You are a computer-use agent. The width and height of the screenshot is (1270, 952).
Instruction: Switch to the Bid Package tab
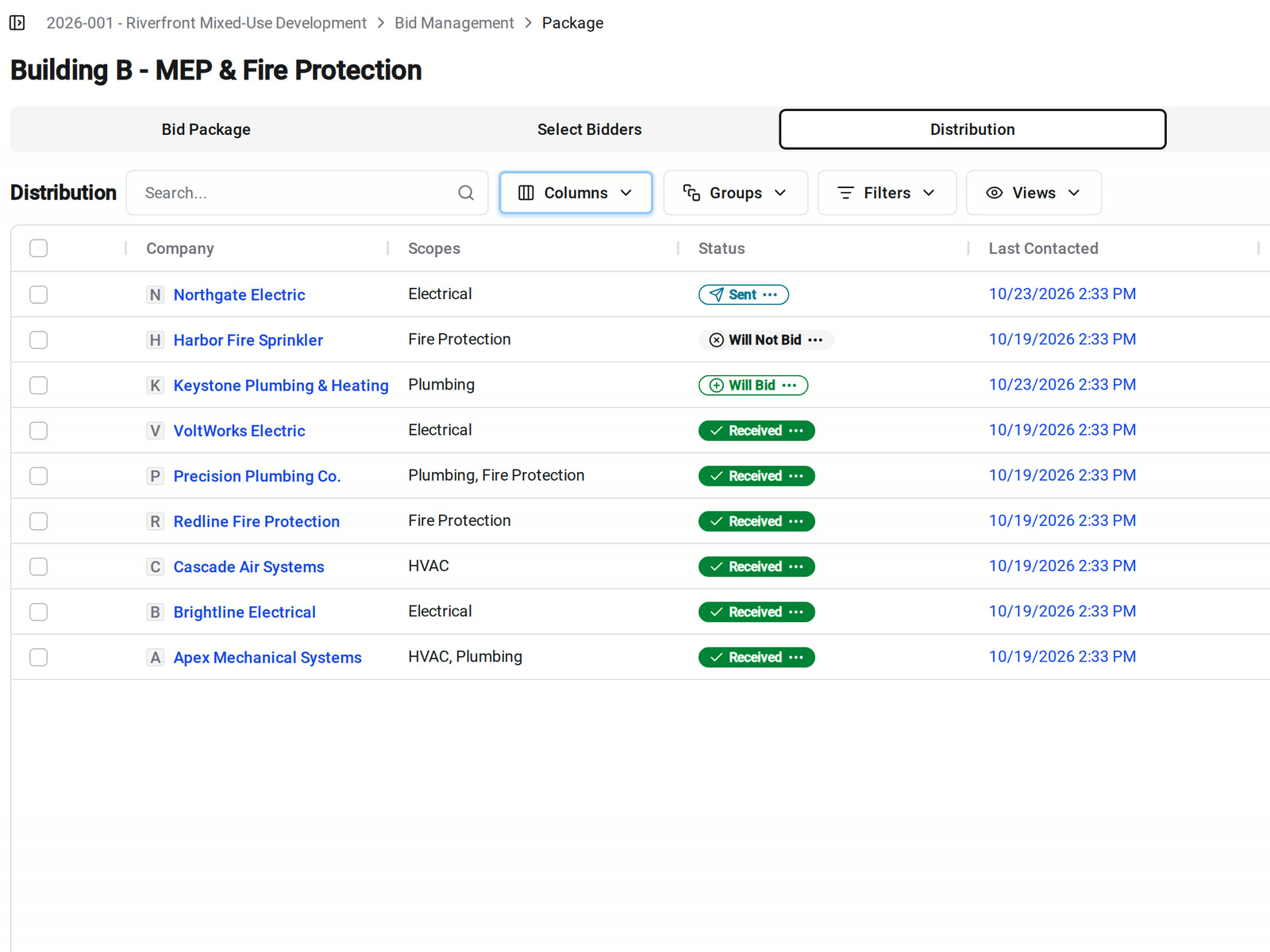click(x=206, y=129)
